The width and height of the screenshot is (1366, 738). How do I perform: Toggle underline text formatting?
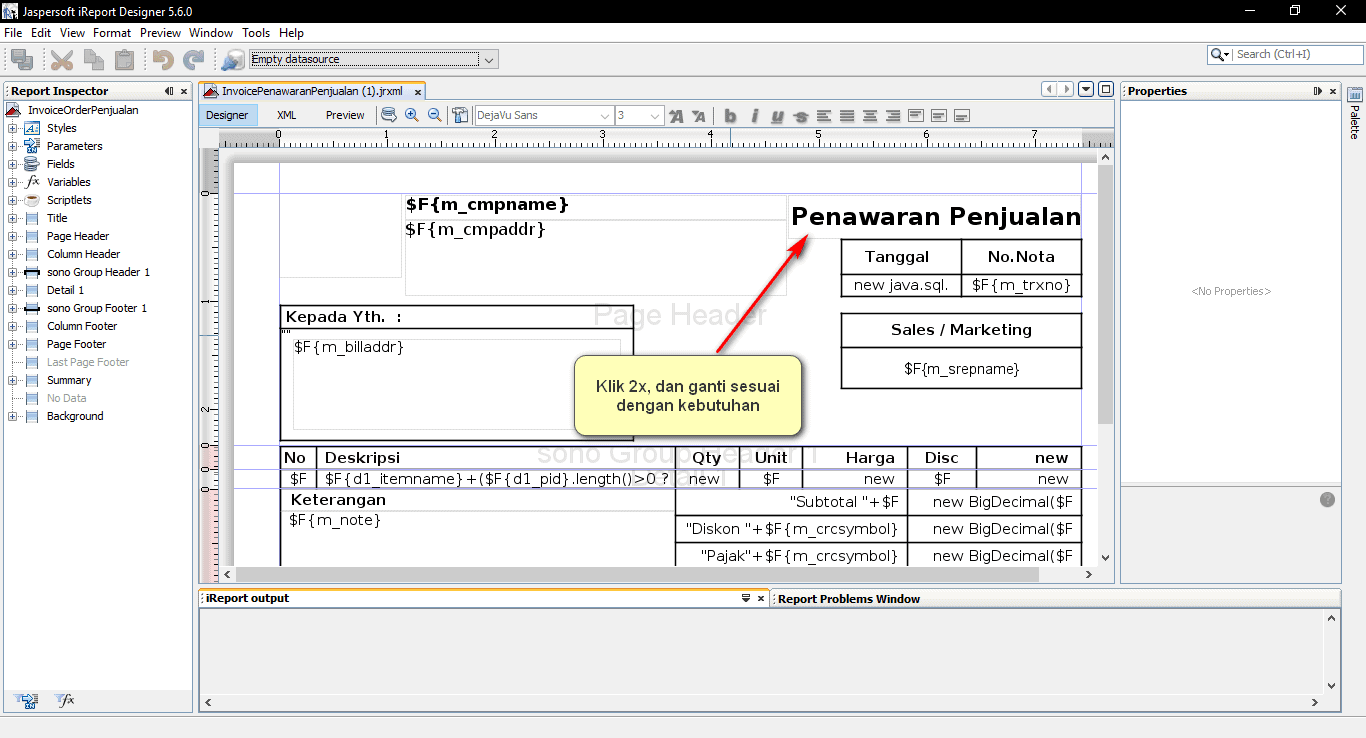pos(777,116)
